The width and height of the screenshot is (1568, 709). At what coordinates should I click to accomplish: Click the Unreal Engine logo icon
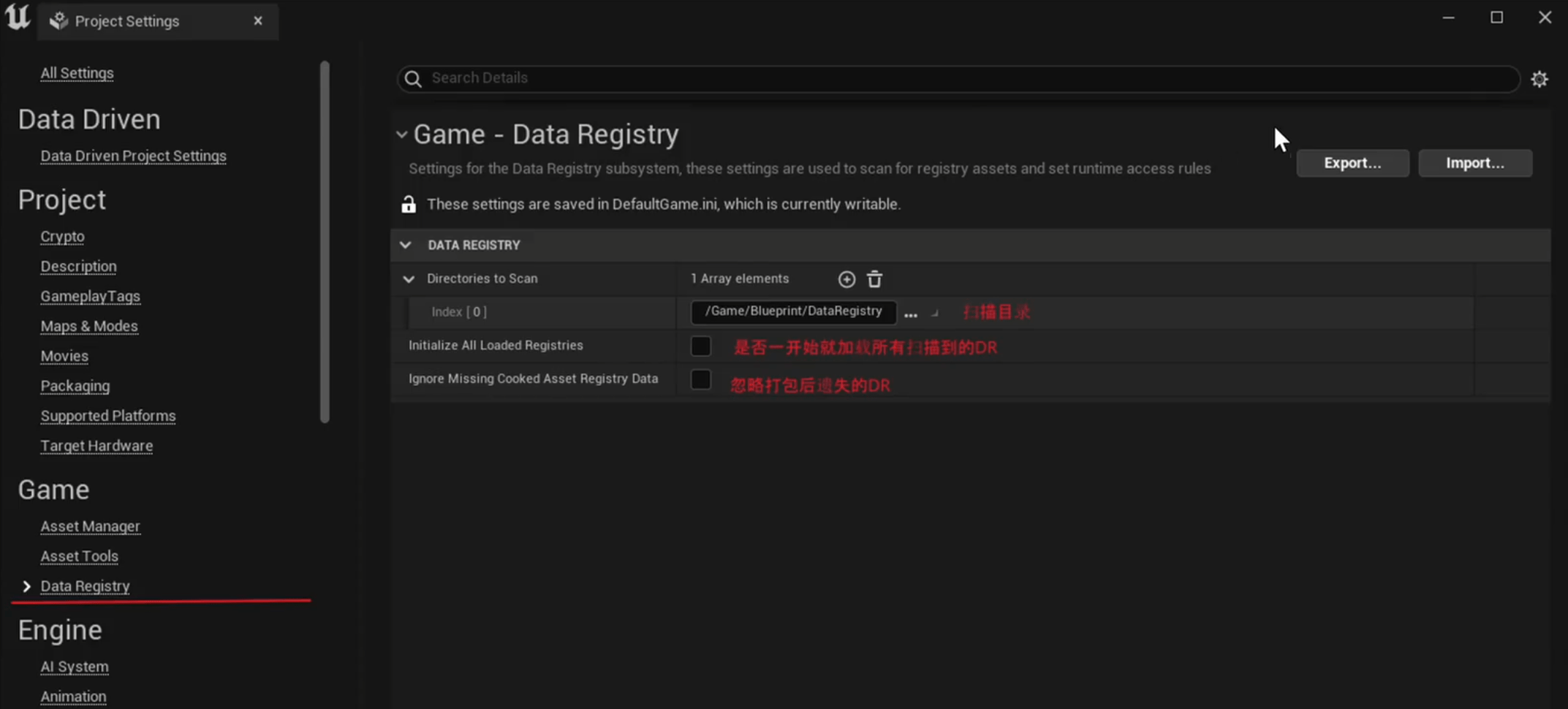coord(18,18)
